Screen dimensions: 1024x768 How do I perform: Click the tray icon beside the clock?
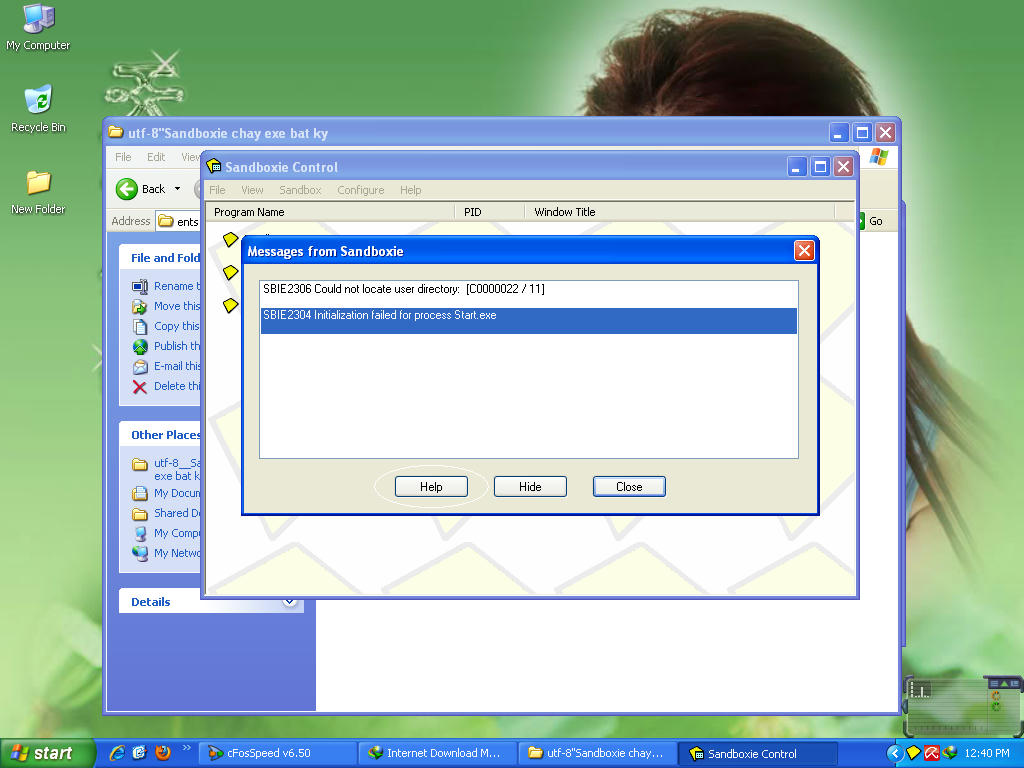pos(950,754)
